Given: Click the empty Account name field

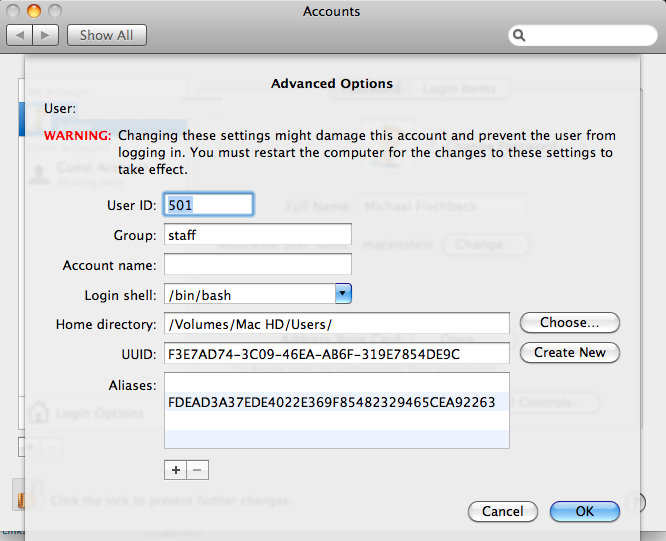Looking at the screenshot, I should 257,265.
